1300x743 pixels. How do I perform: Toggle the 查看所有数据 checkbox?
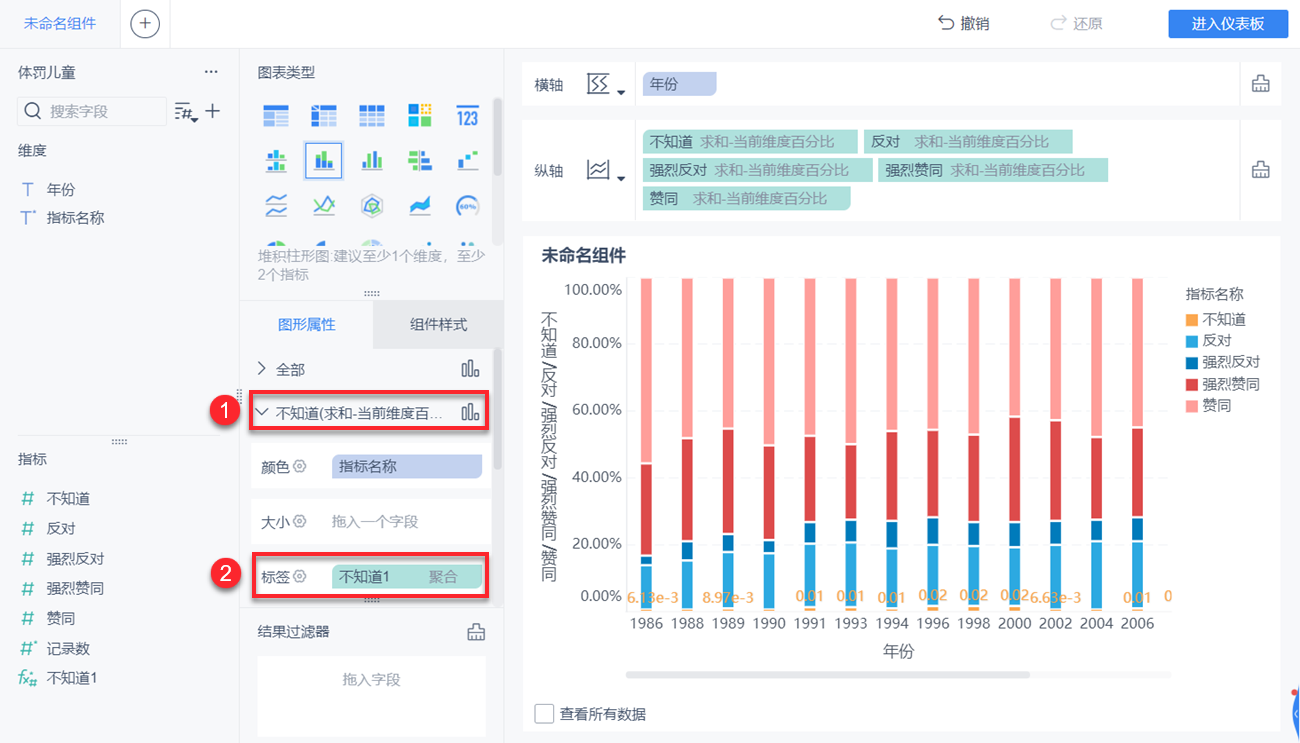(544, 714)
